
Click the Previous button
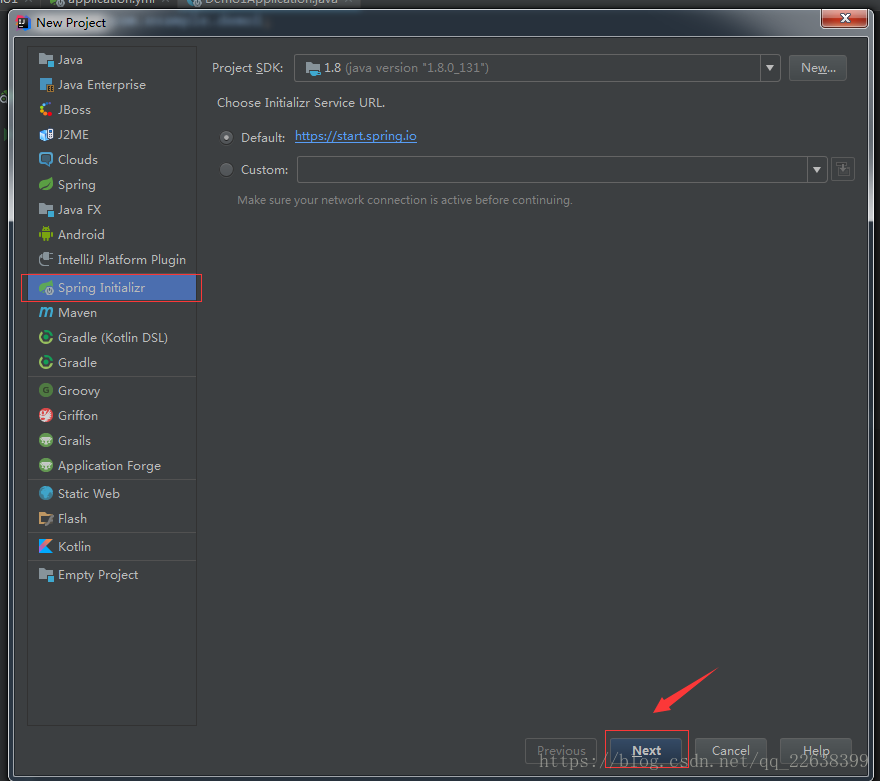pos(561,750)
